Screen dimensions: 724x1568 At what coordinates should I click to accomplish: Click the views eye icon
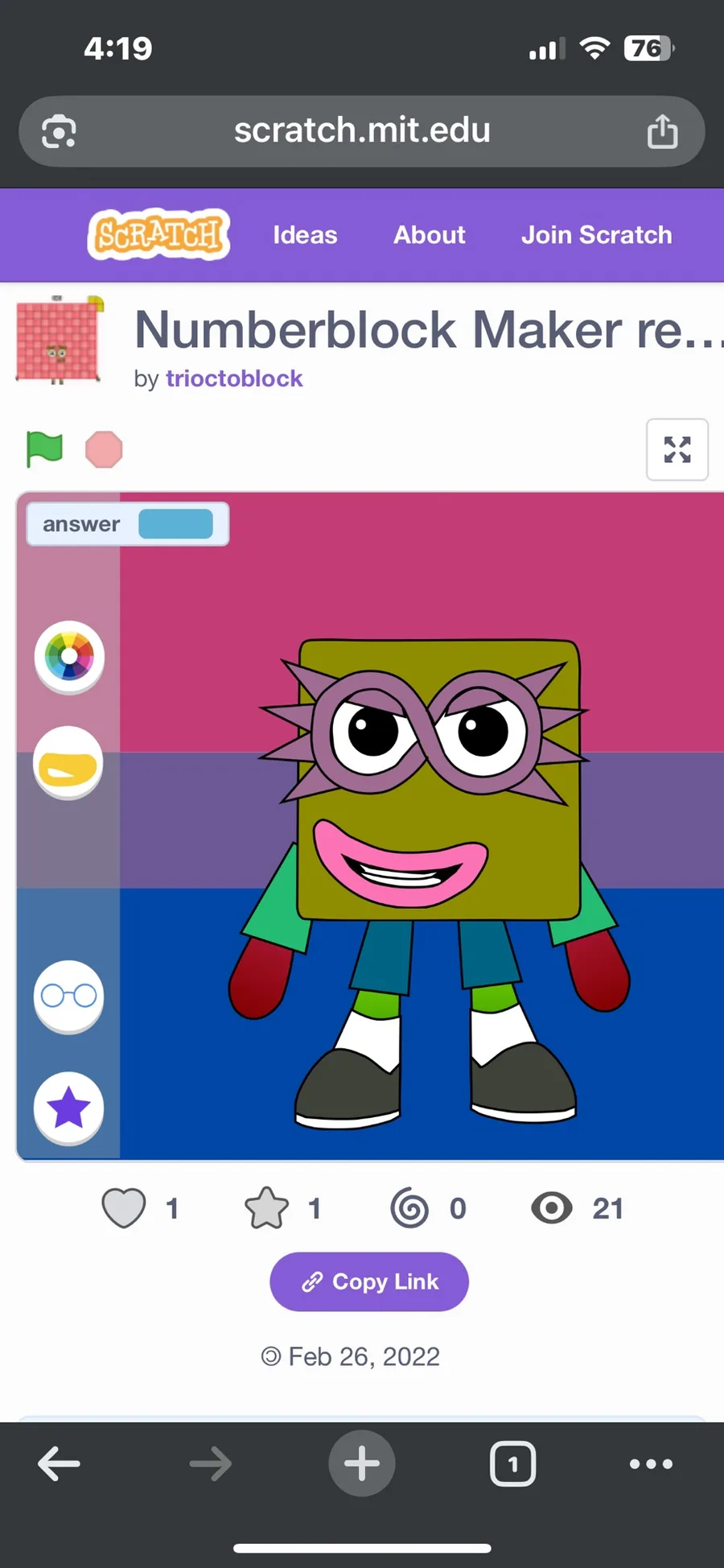pos(552,1208)
